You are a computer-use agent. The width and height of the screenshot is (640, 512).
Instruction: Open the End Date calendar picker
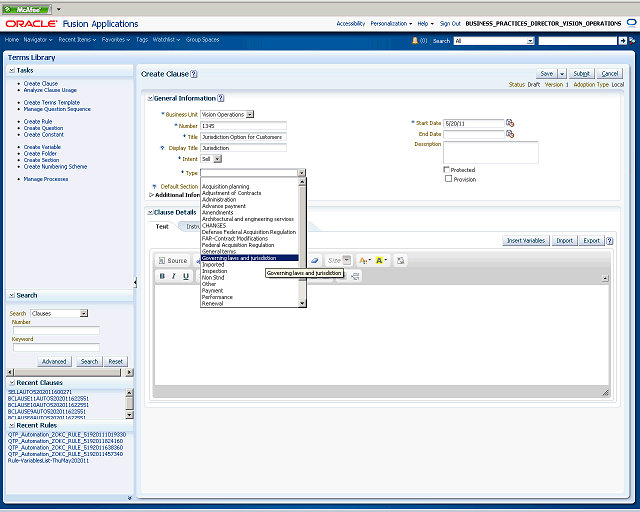[x=510, y=134]
